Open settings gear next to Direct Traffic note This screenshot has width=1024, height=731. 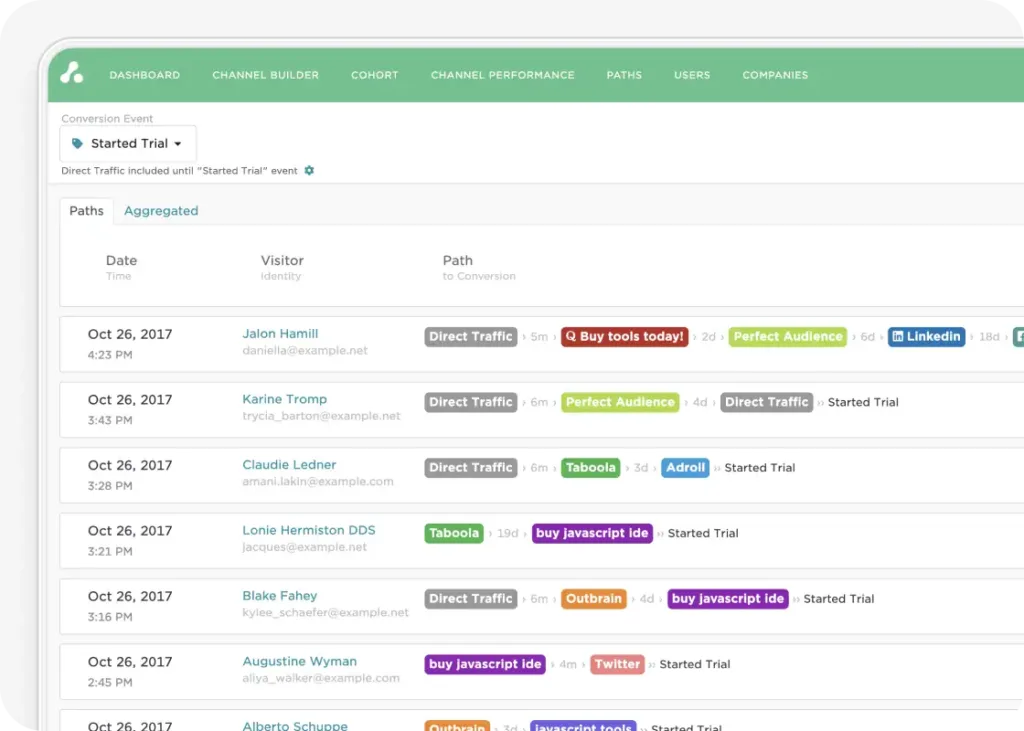309,171
